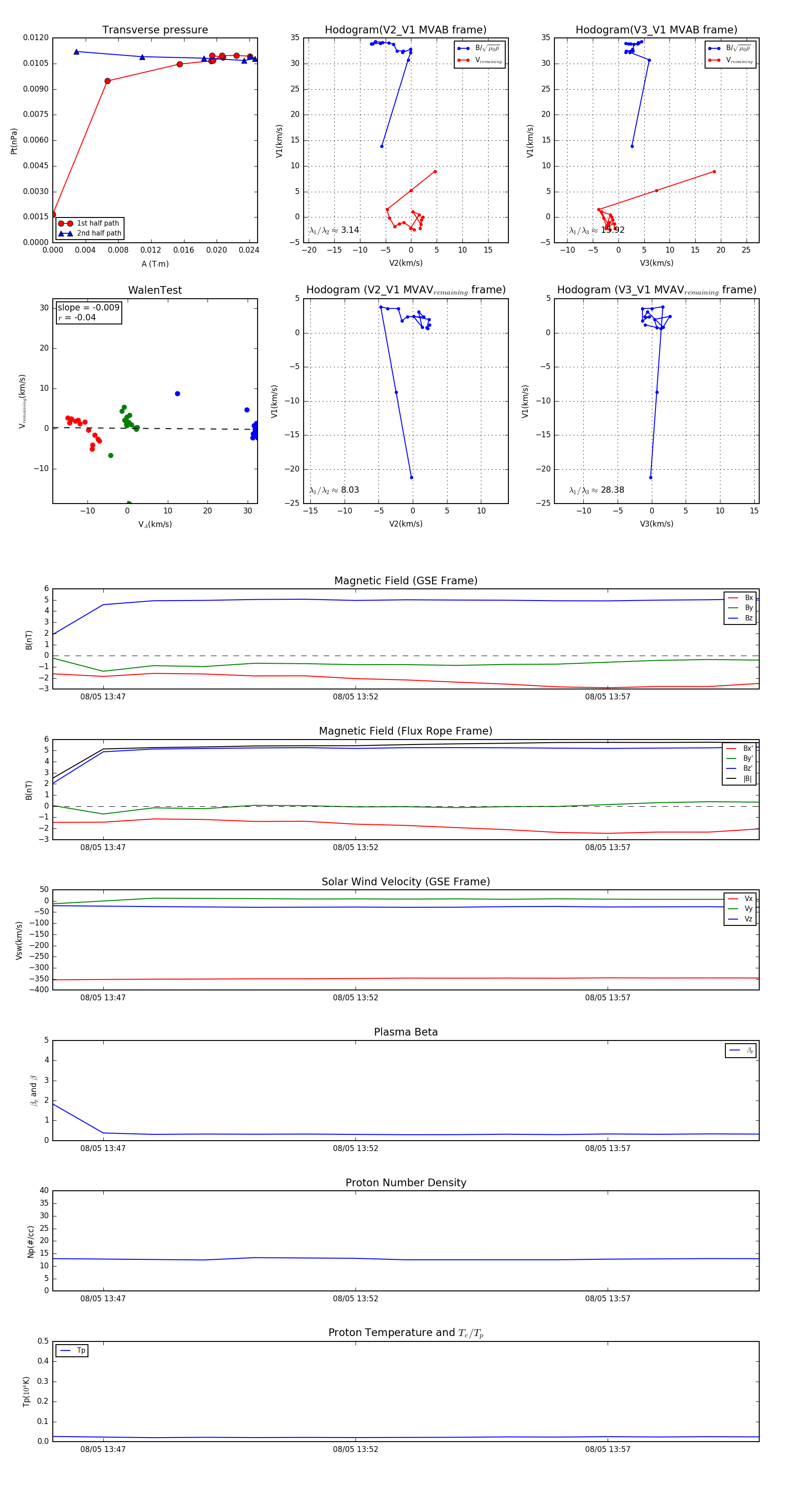Select the 'Bz' legend entry in GSE field panel
Screen dimensions: 812x1489
740,618
